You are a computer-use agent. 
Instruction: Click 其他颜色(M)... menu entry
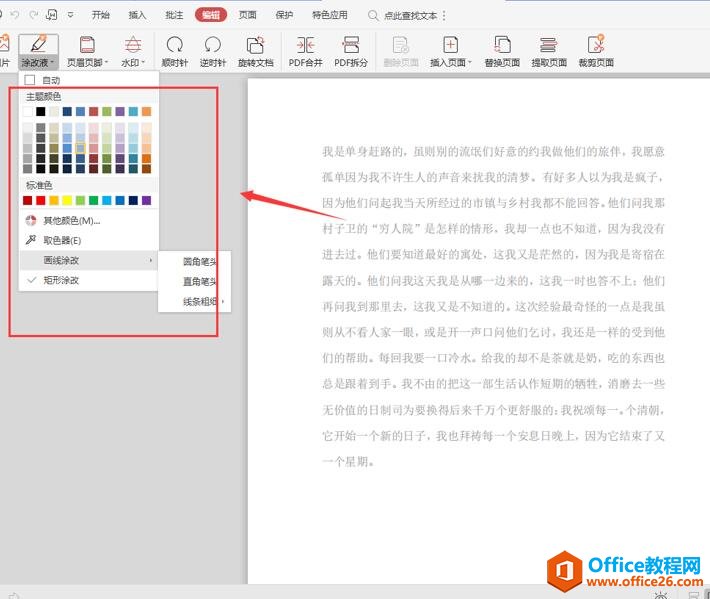pyautogui.click(x=72, y=220)
